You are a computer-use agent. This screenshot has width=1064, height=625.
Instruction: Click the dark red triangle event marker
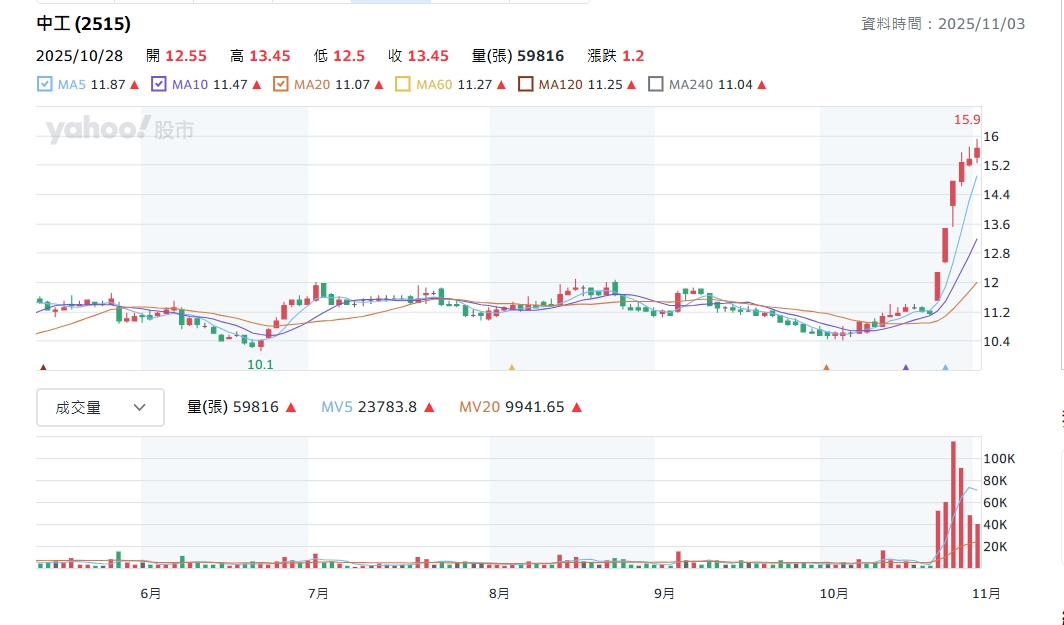click(42, 368)
